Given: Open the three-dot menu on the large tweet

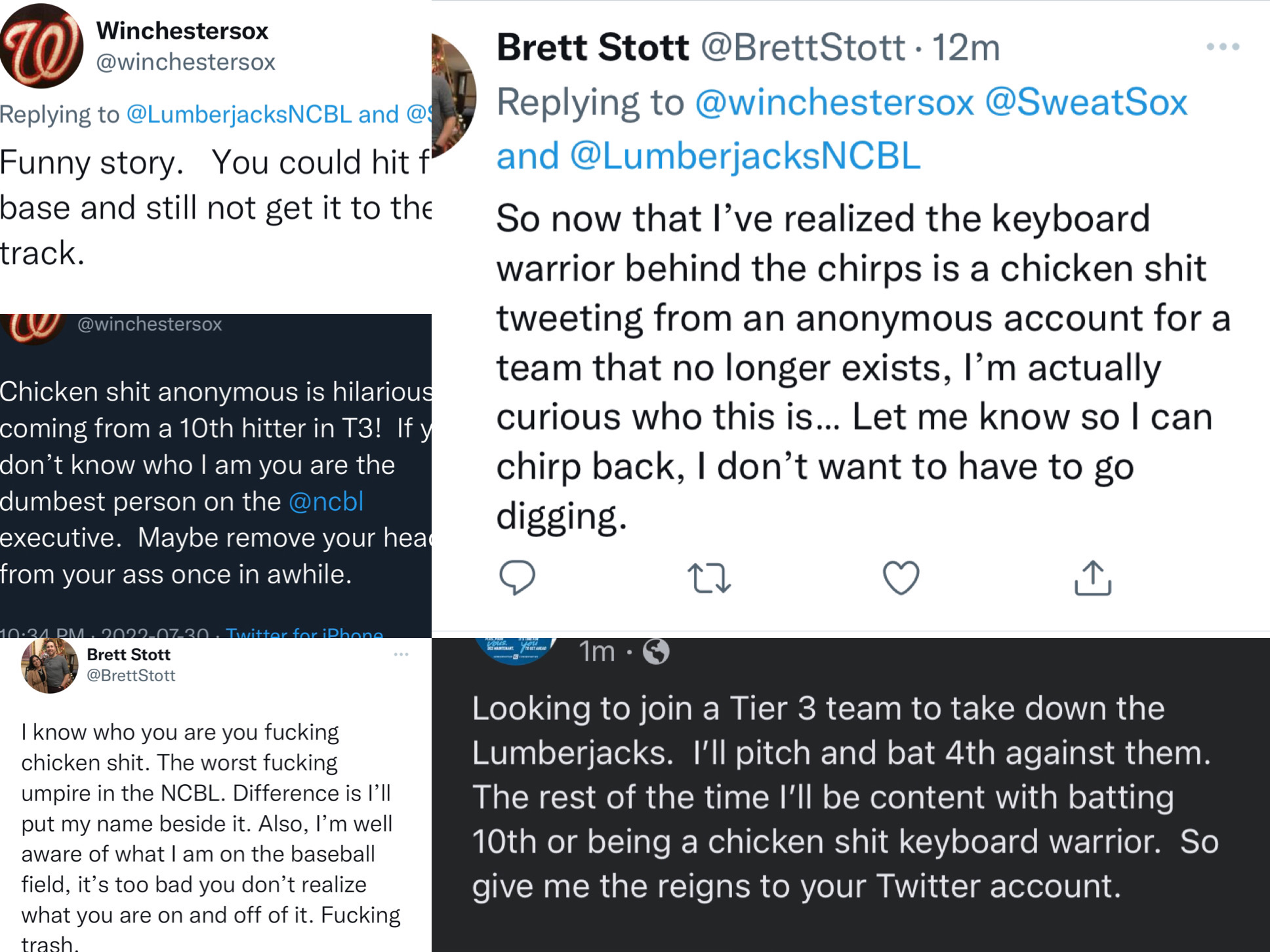Looking at the screenshot, I should tap(1223, 47).
